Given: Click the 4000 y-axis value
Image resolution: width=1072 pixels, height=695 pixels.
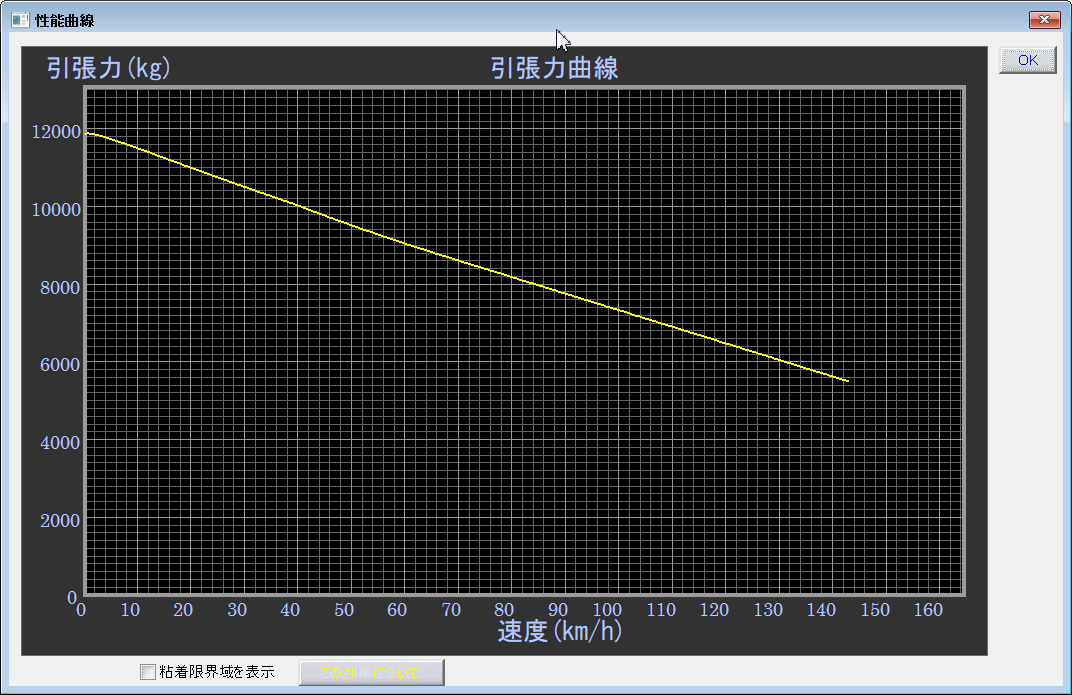Looking at the screenshot, I should click(60, 443).
